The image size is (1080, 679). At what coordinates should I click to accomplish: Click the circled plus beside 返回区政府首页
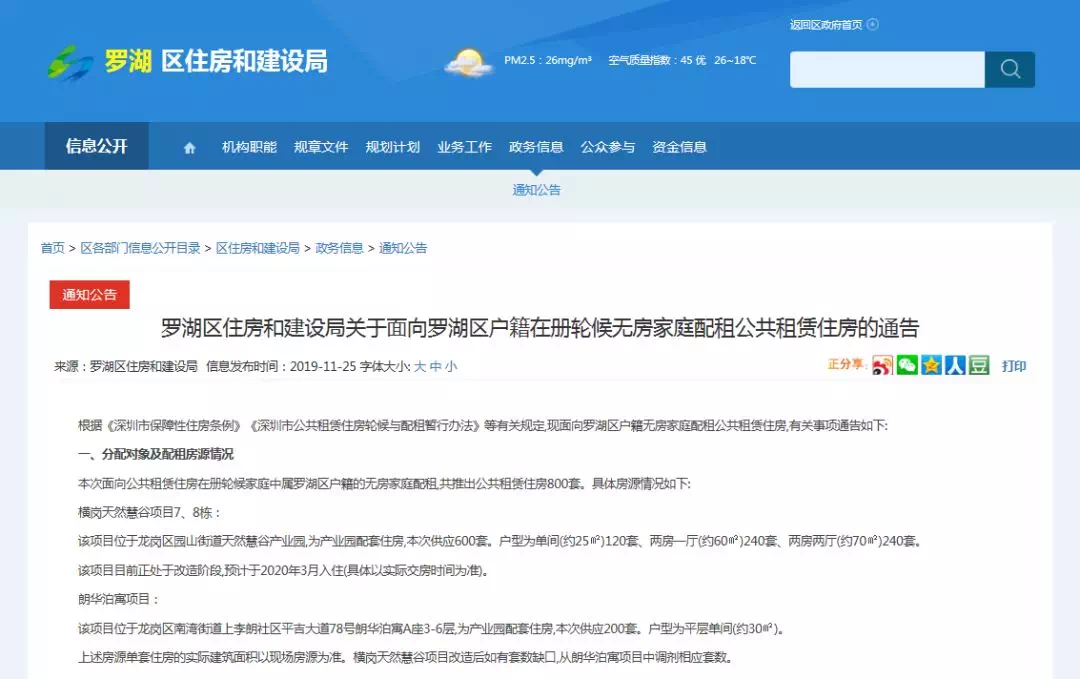click(x=872, y=25)
